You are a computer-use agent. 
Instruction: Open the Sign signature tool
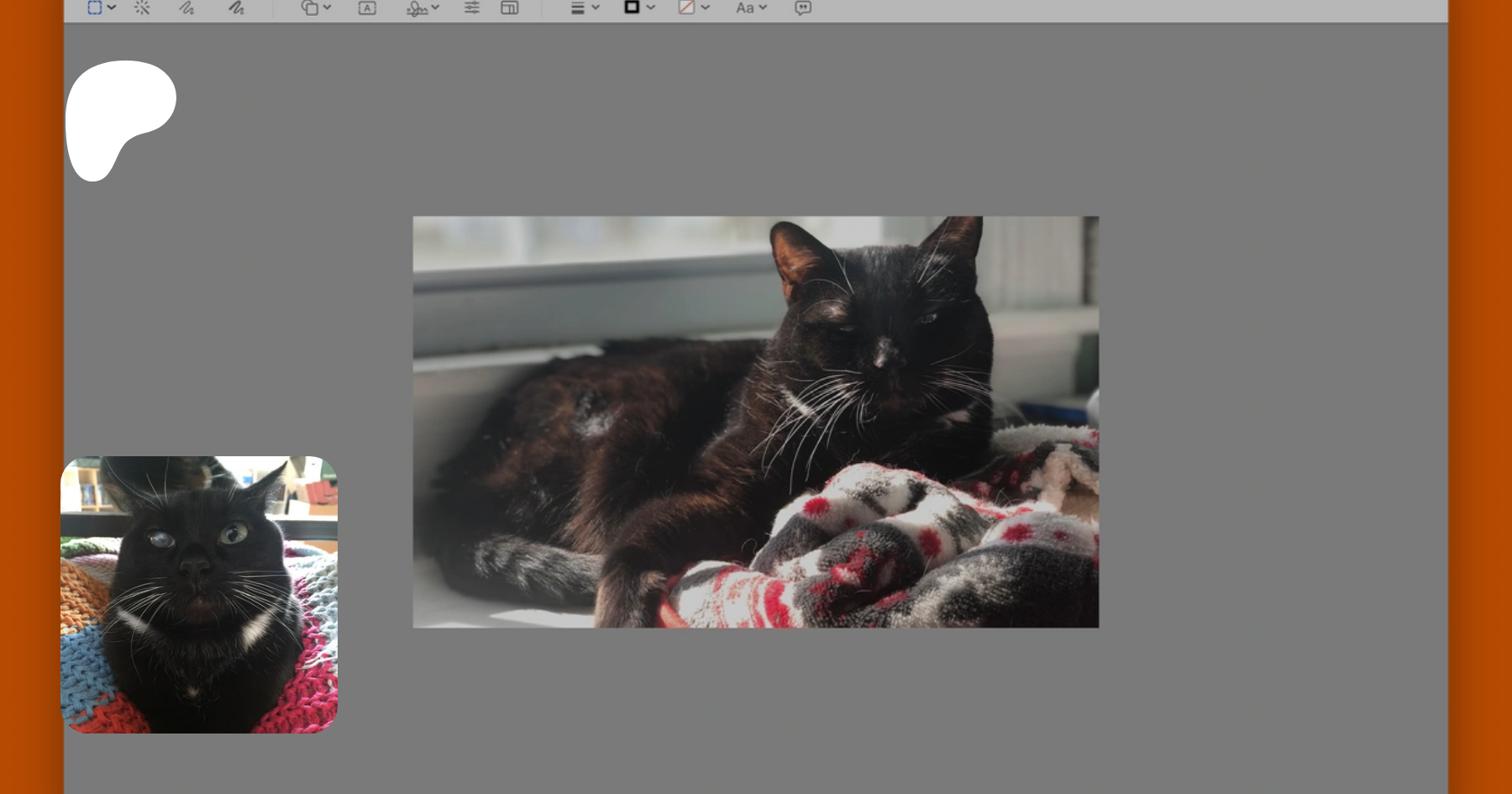(417, 8)
